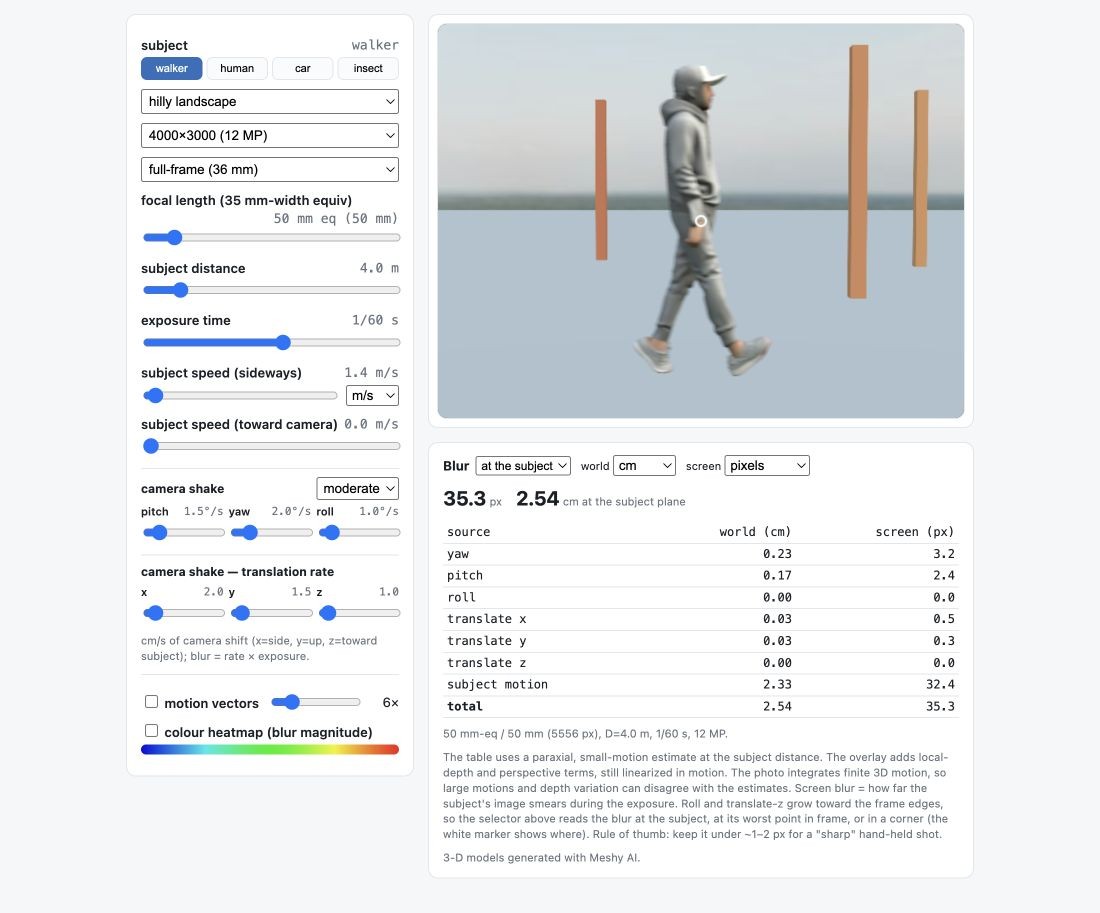Click the blur magnitude colour gradient bar

[270, 749]
